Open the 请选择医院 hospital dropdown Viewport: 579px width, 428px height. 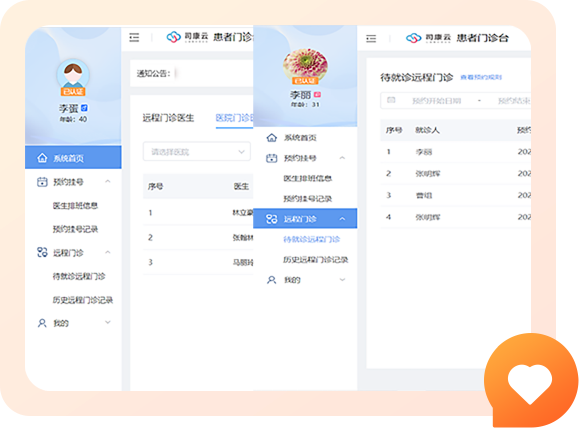(x=196, y=152)
